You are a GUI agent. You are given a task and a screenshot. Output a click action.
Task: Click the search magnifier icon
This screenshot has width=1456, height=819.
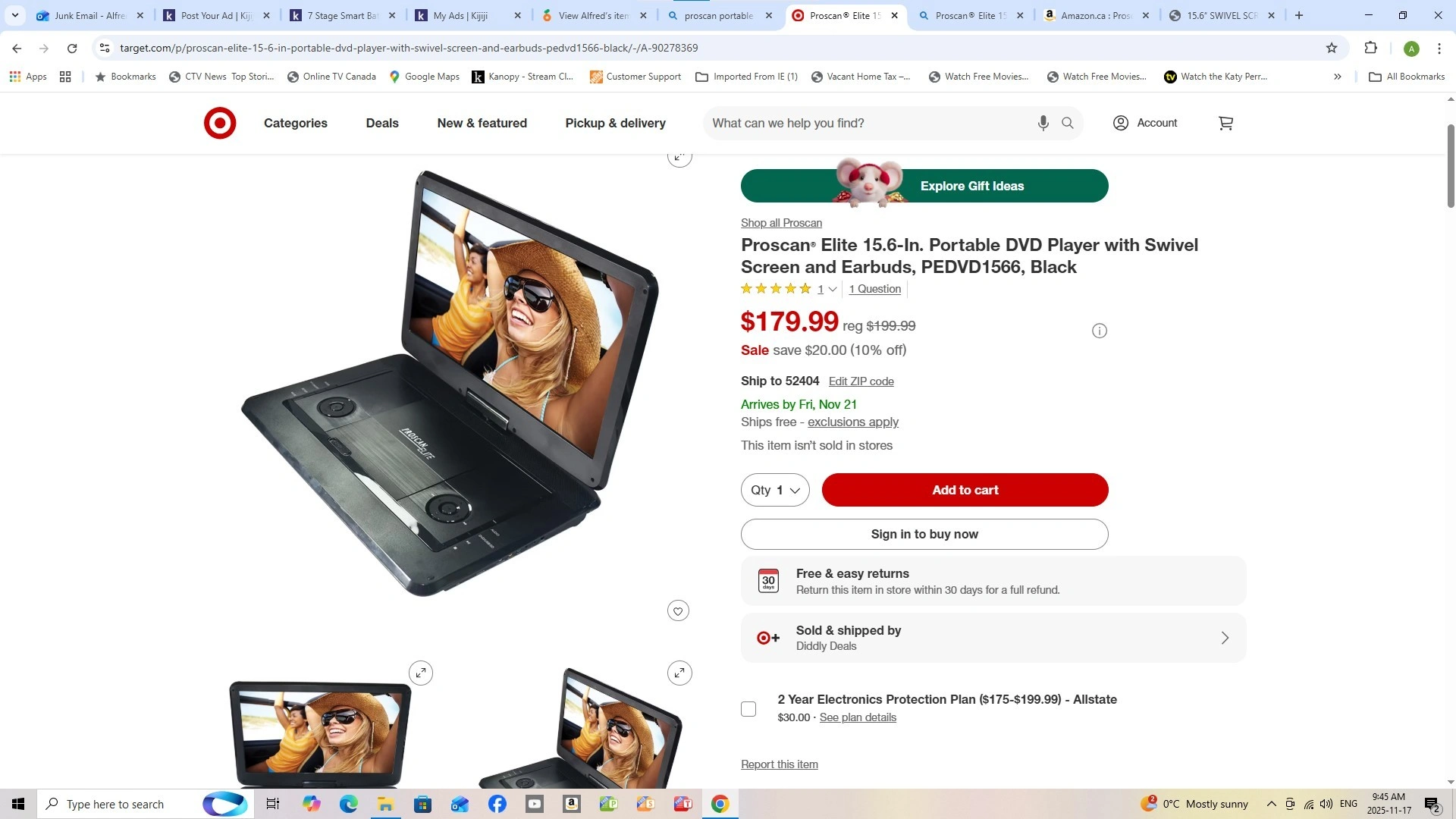pyautogui.click(x=1068, y=123)
